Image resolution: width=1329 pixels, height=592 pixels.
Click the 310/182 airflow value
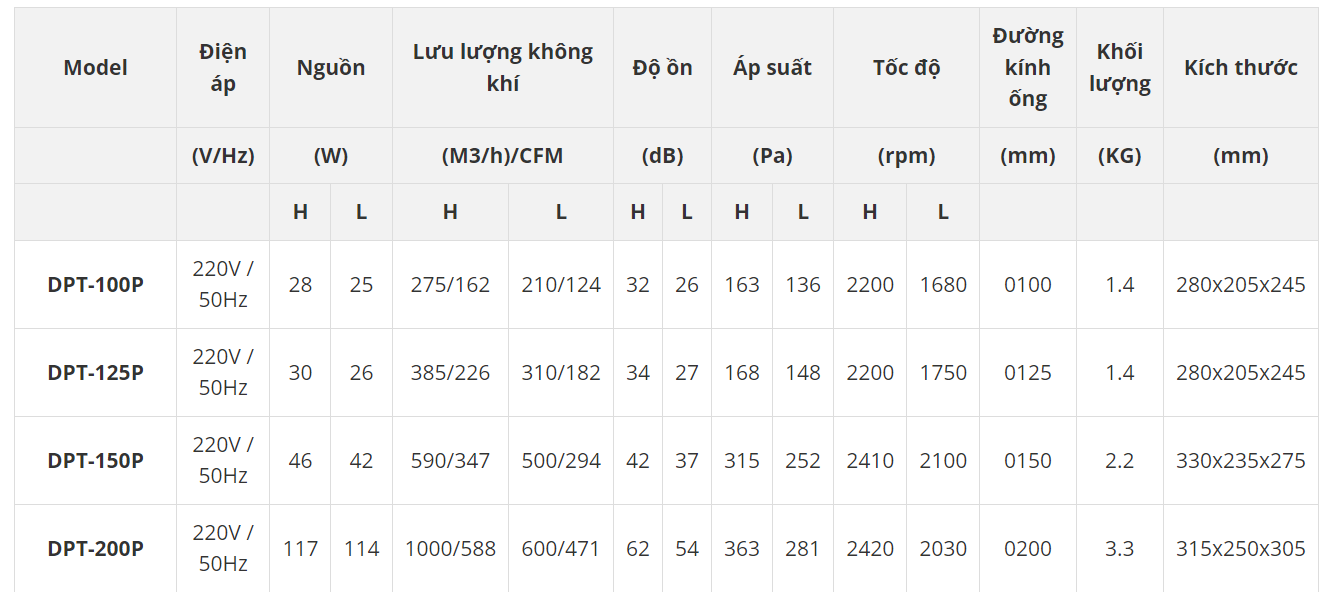coord(561,373)
